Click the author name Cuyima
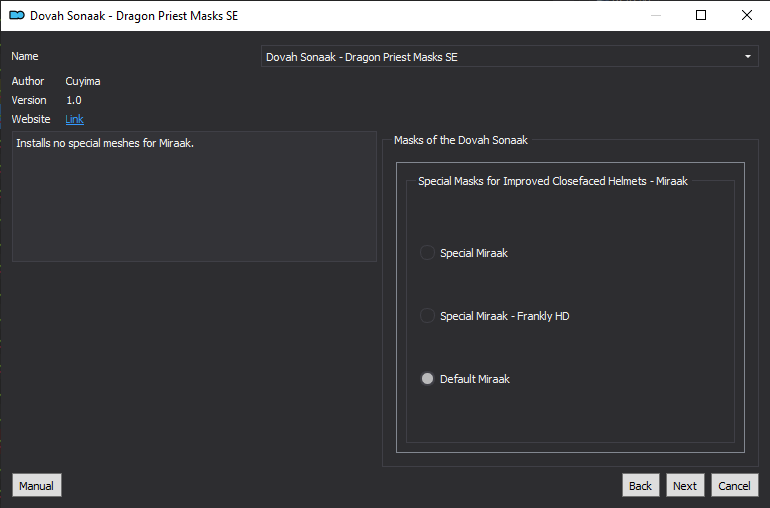The width and height of the screenshot is (770, 508). point(82,82)
